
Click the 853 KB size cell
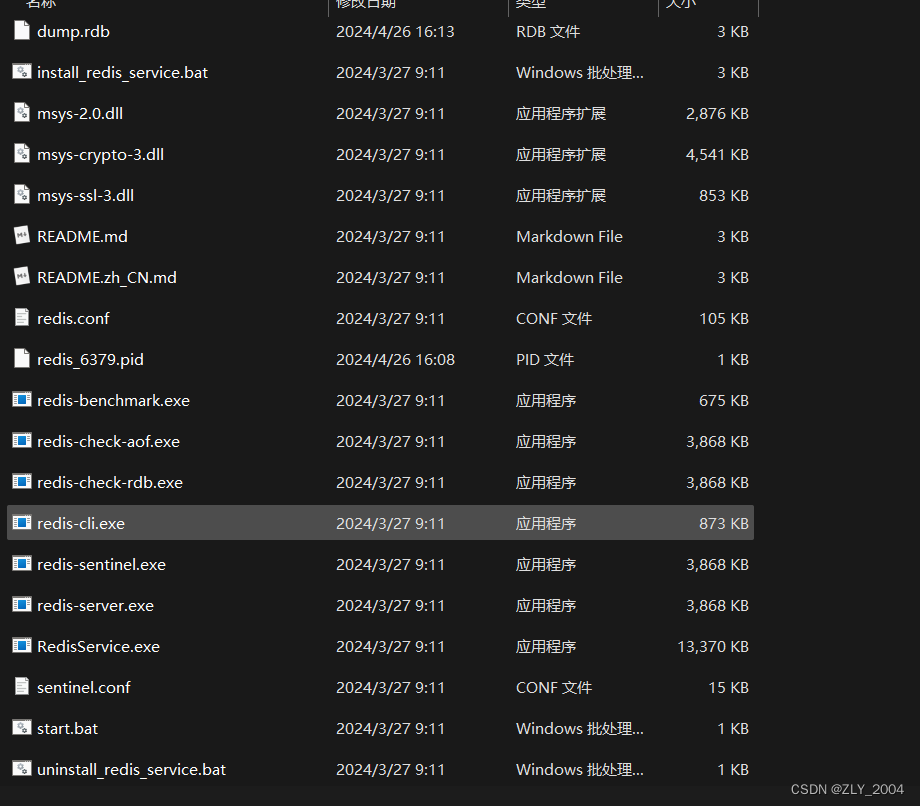723,196
